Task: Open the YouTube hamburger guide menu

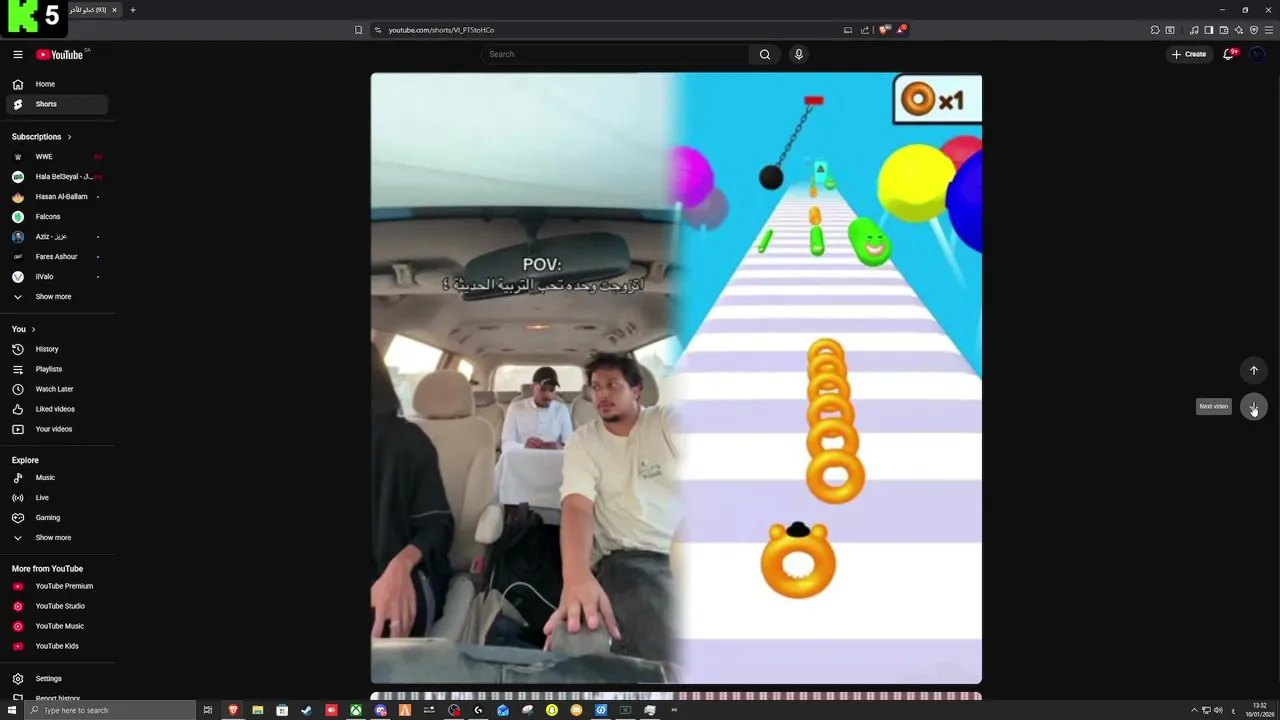Action: pyautogui.click(x=17, y=54)
